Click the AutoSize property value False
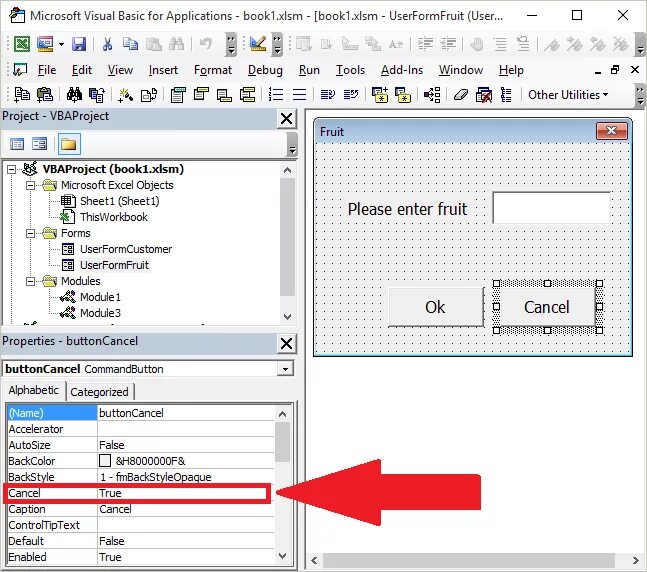The height and width of the screenshot is (572, 647). coord(111,445)
